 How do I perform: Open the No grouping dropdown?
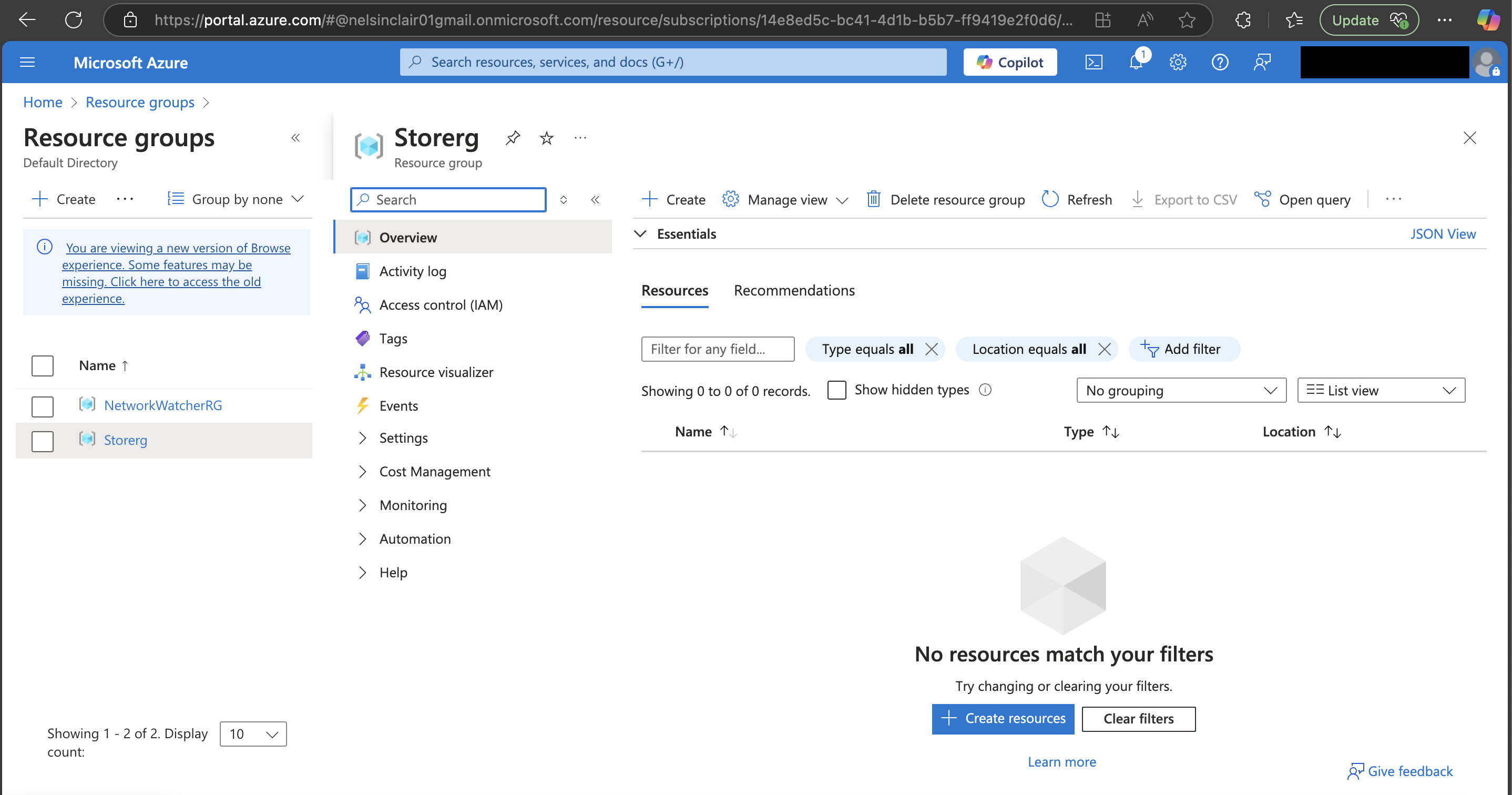1181,391
